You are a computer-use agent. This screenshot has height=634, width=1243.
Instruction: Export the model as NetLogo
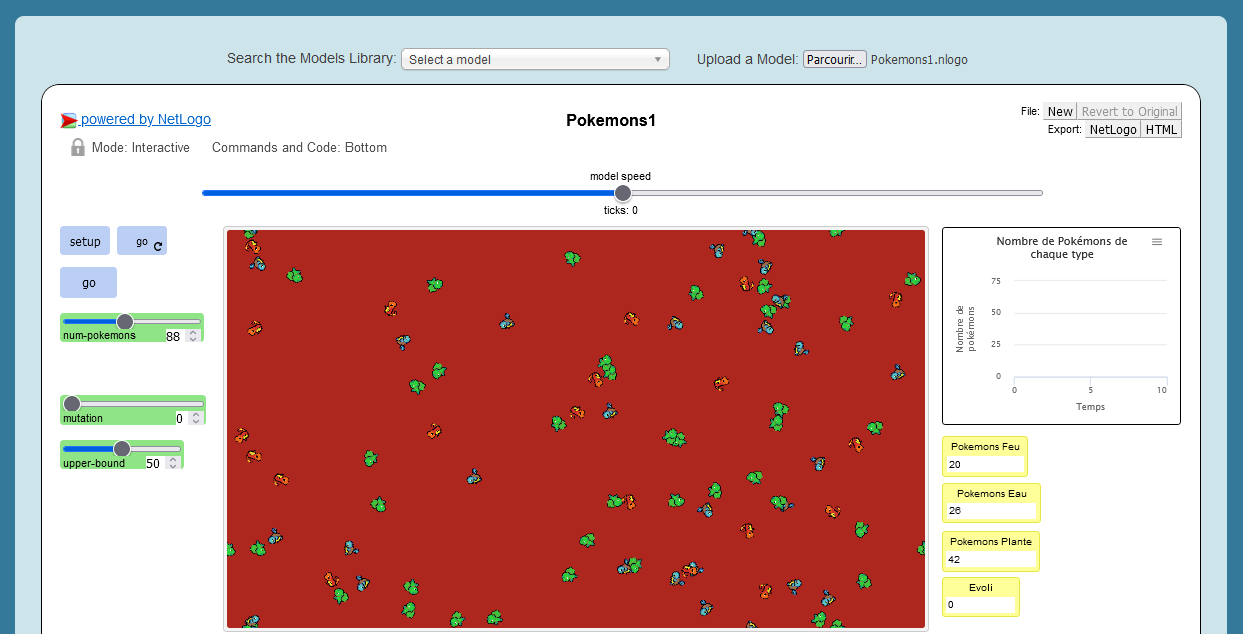click(x=1113, y=129)
